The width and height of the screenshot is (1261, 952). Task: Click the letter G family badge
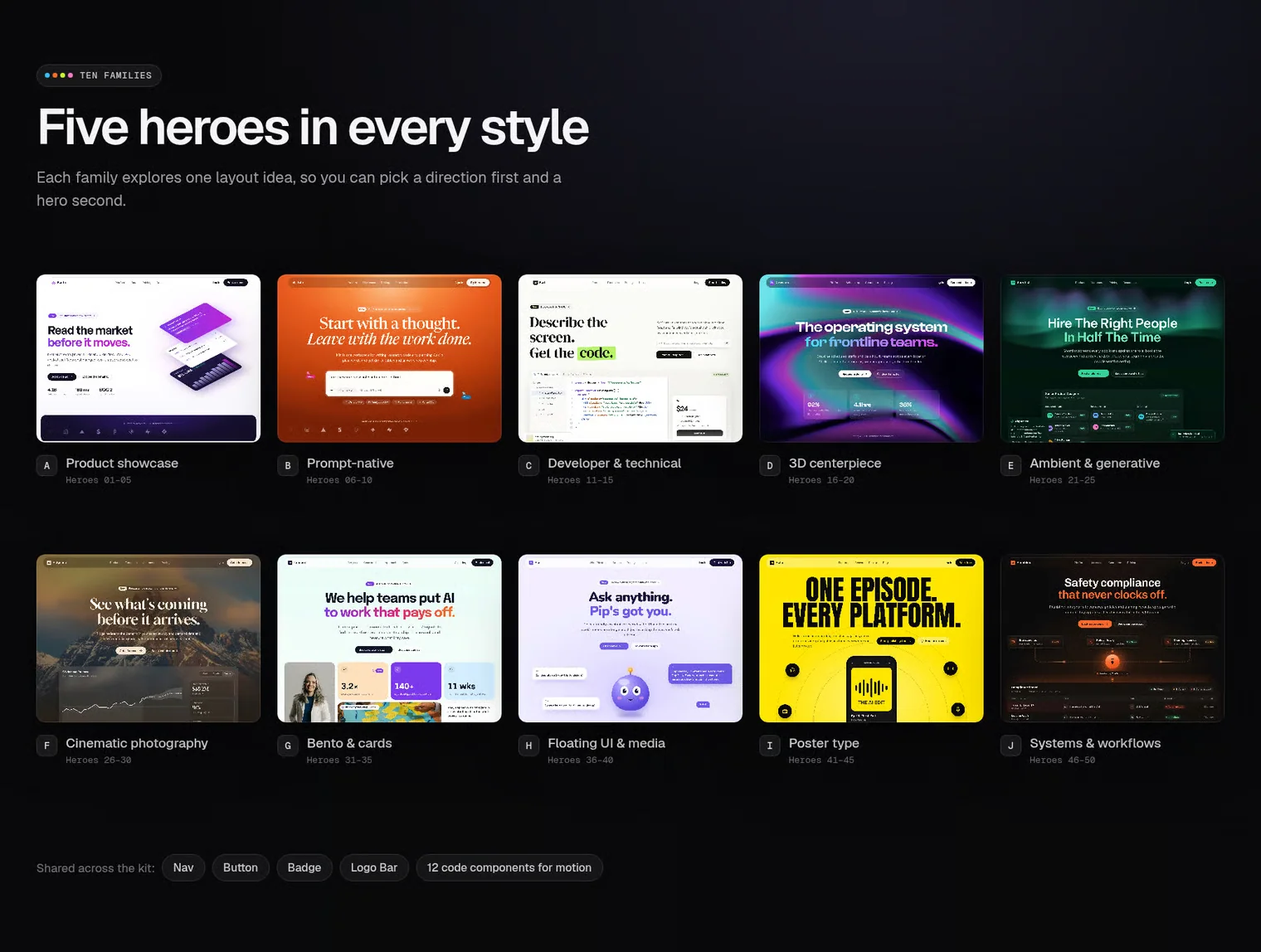click(x=288, y=746)
